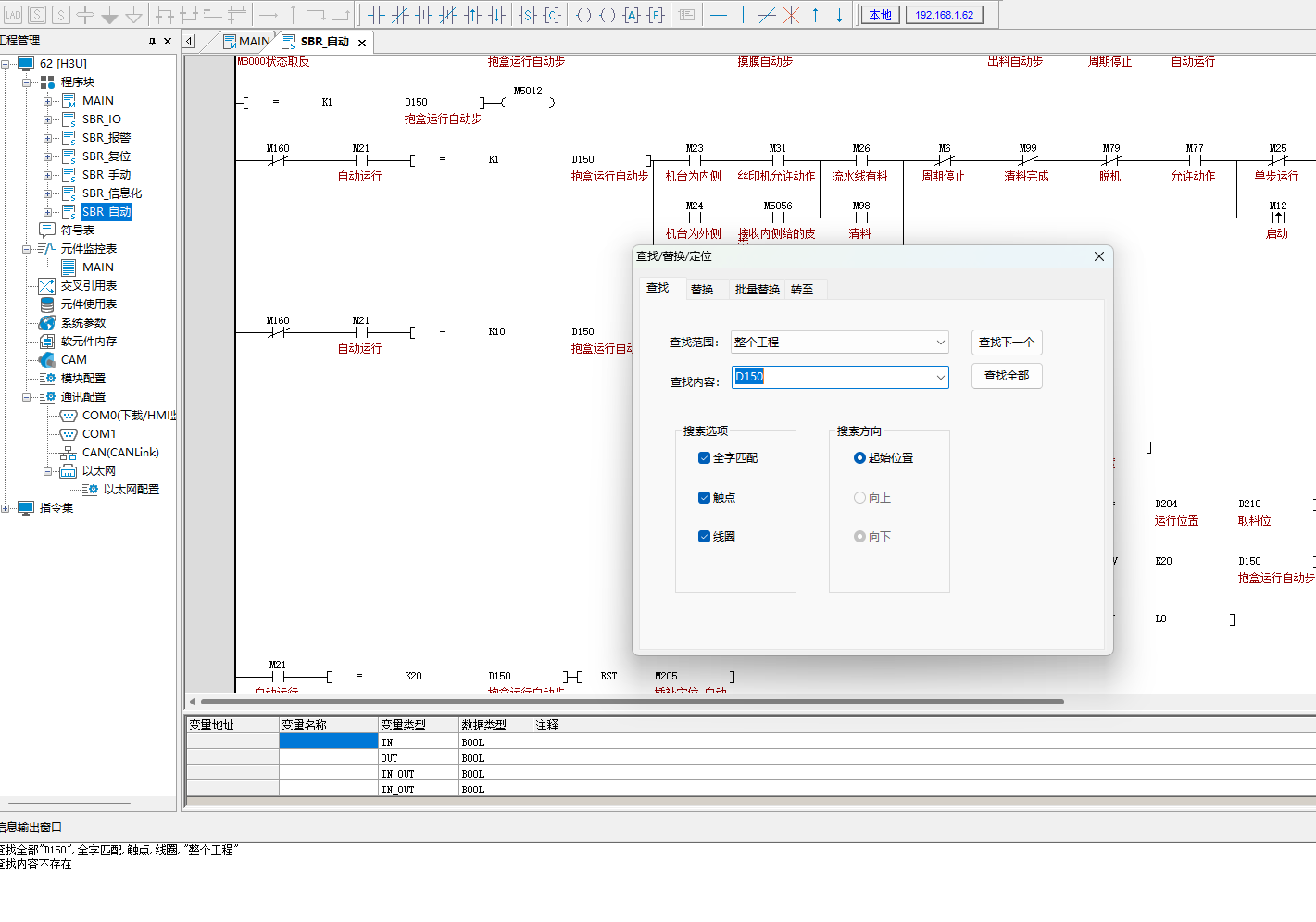The width and height of the screenshot is (1316, 922).
Task: Toggle the 触点 contact checkbox
Action: (704, 498)
